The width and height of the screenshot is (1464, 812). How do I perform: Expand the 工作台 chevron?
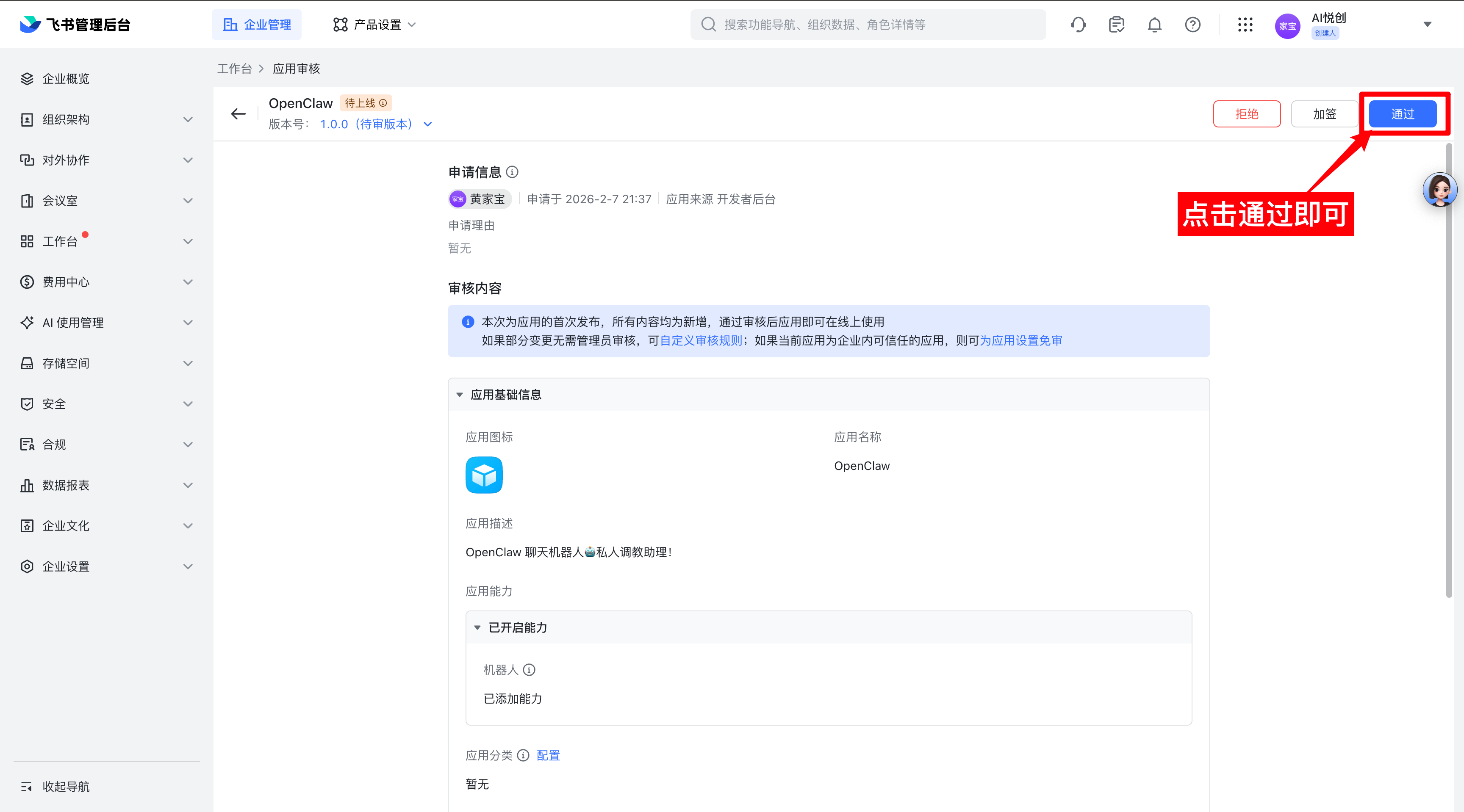tap(188, 241)
